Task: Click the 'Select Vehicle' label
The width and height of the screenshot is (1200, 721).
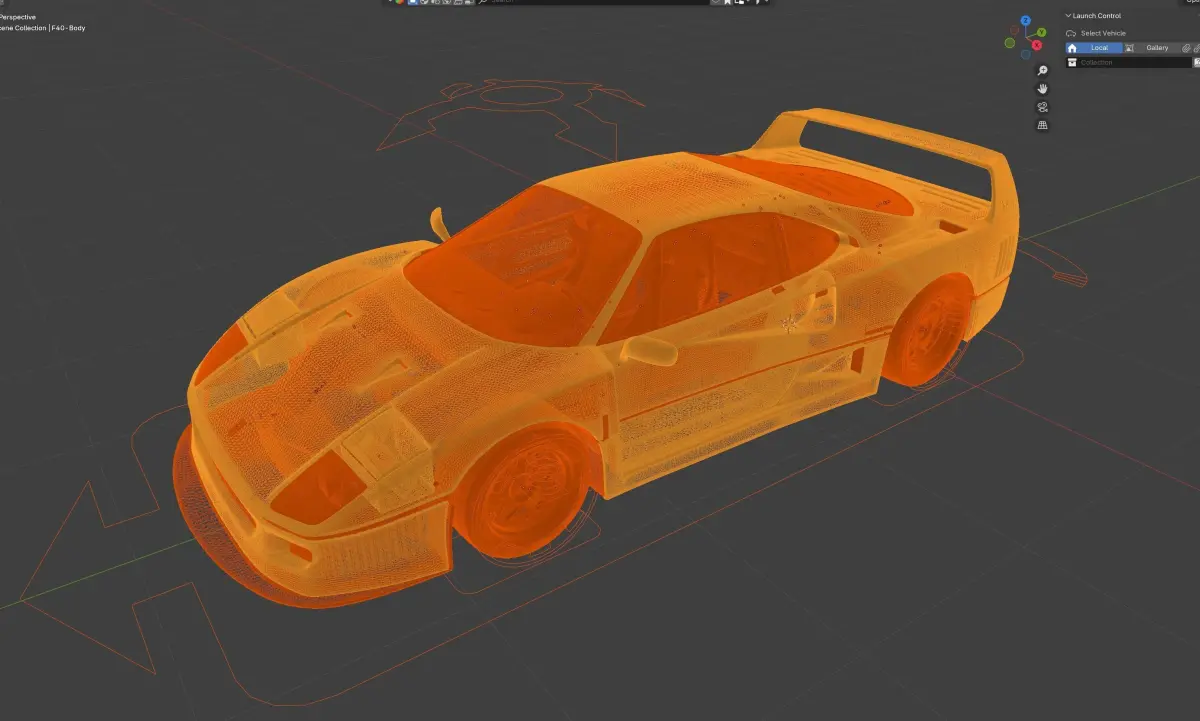Action: tap(1103, 33)
